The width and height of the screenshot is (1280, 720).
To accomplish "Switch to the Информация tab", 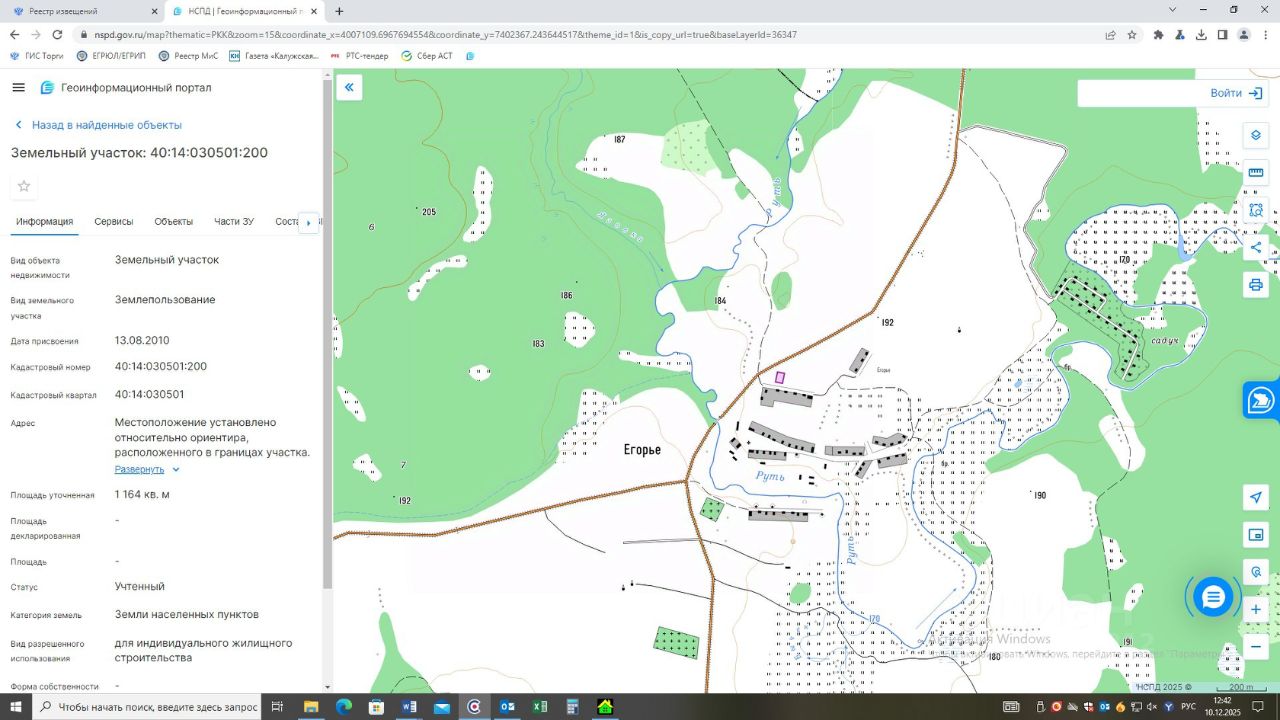I will (44, 221).
